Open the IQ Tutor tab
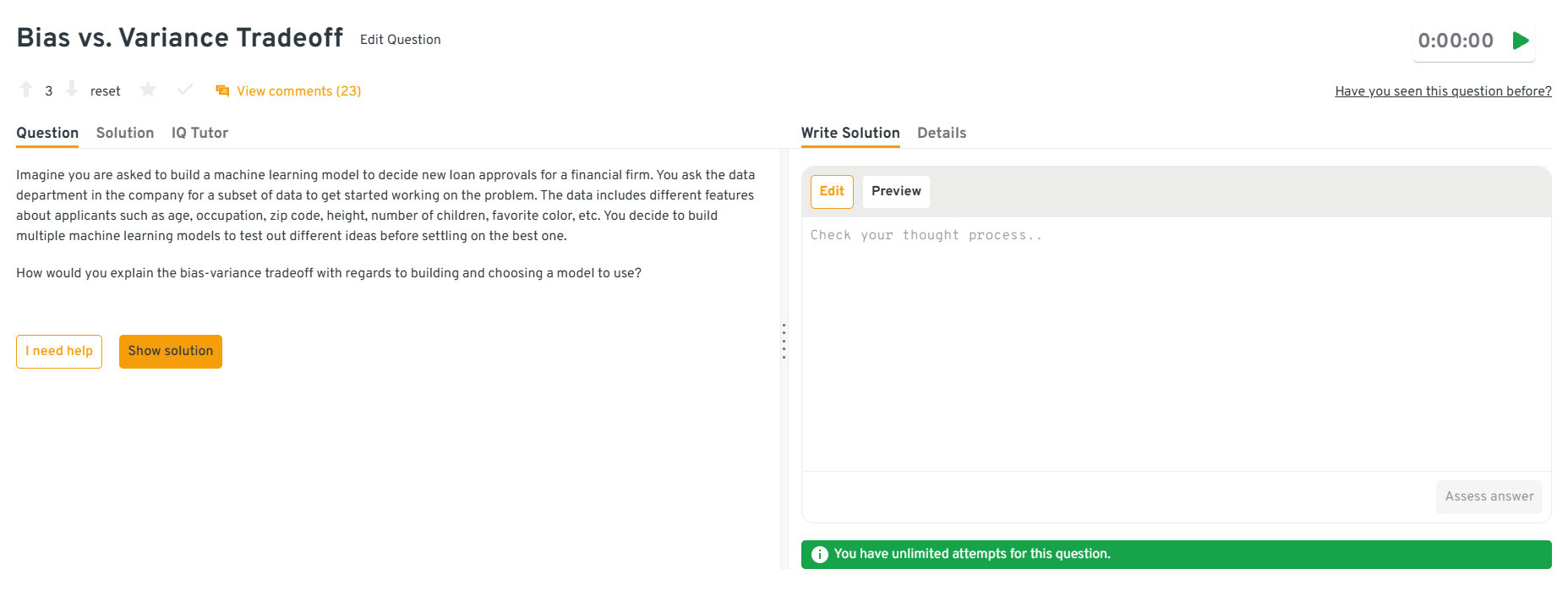This screenshot has height=591, width=1568. click(199, 133)
